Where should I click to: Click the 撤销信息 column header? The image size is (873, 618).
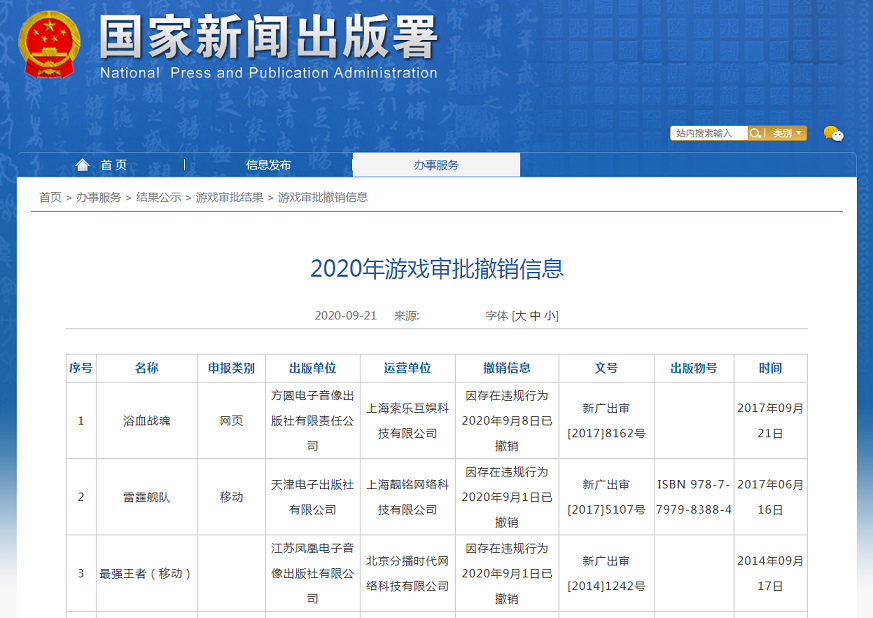507,368
